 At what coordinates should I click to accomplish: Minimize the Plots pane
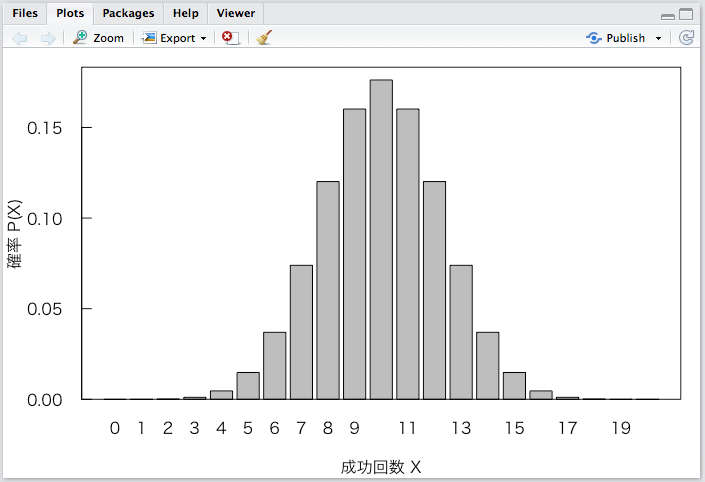coord(668,15)
